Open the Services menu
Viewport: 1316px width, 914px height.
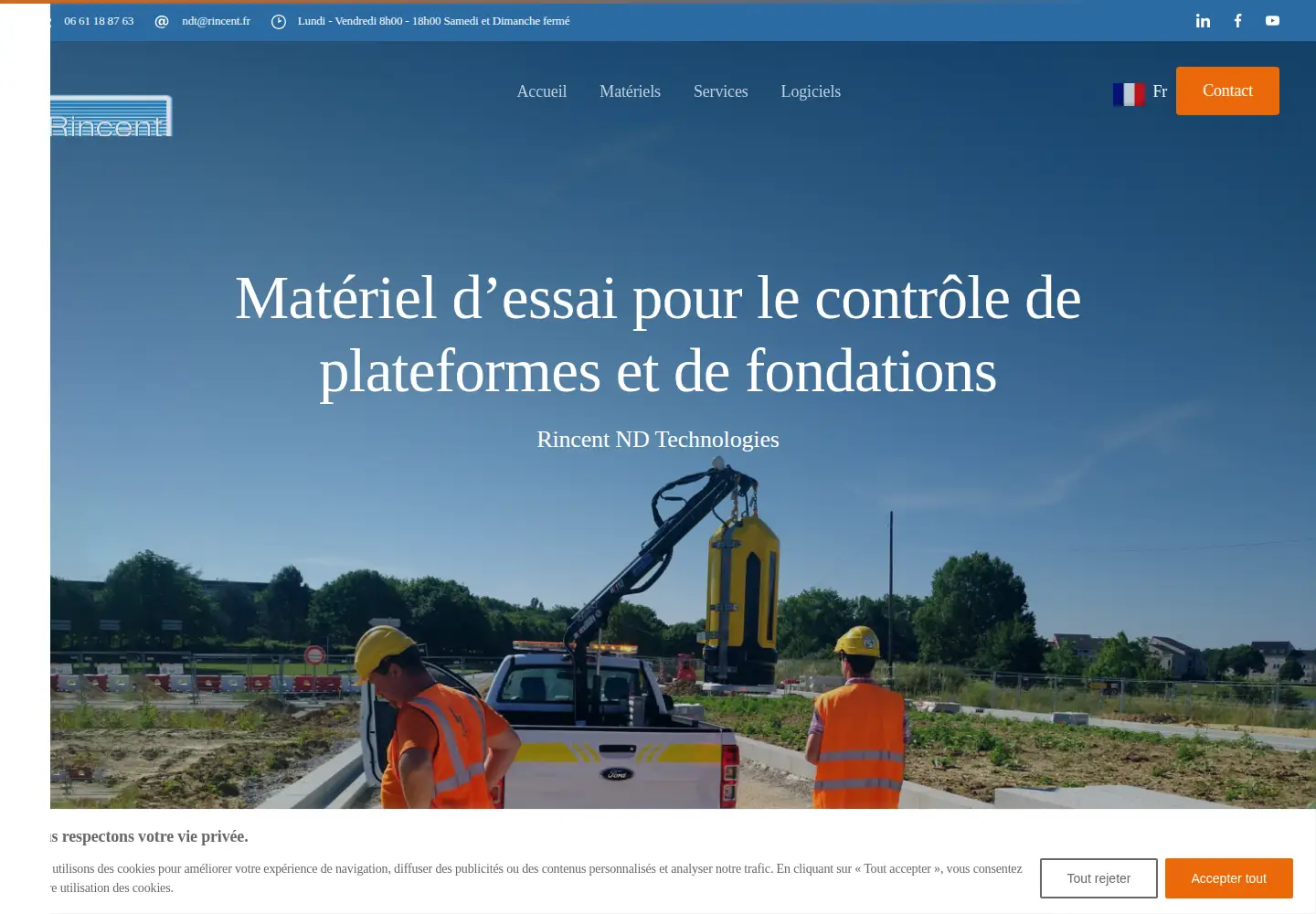720,91
